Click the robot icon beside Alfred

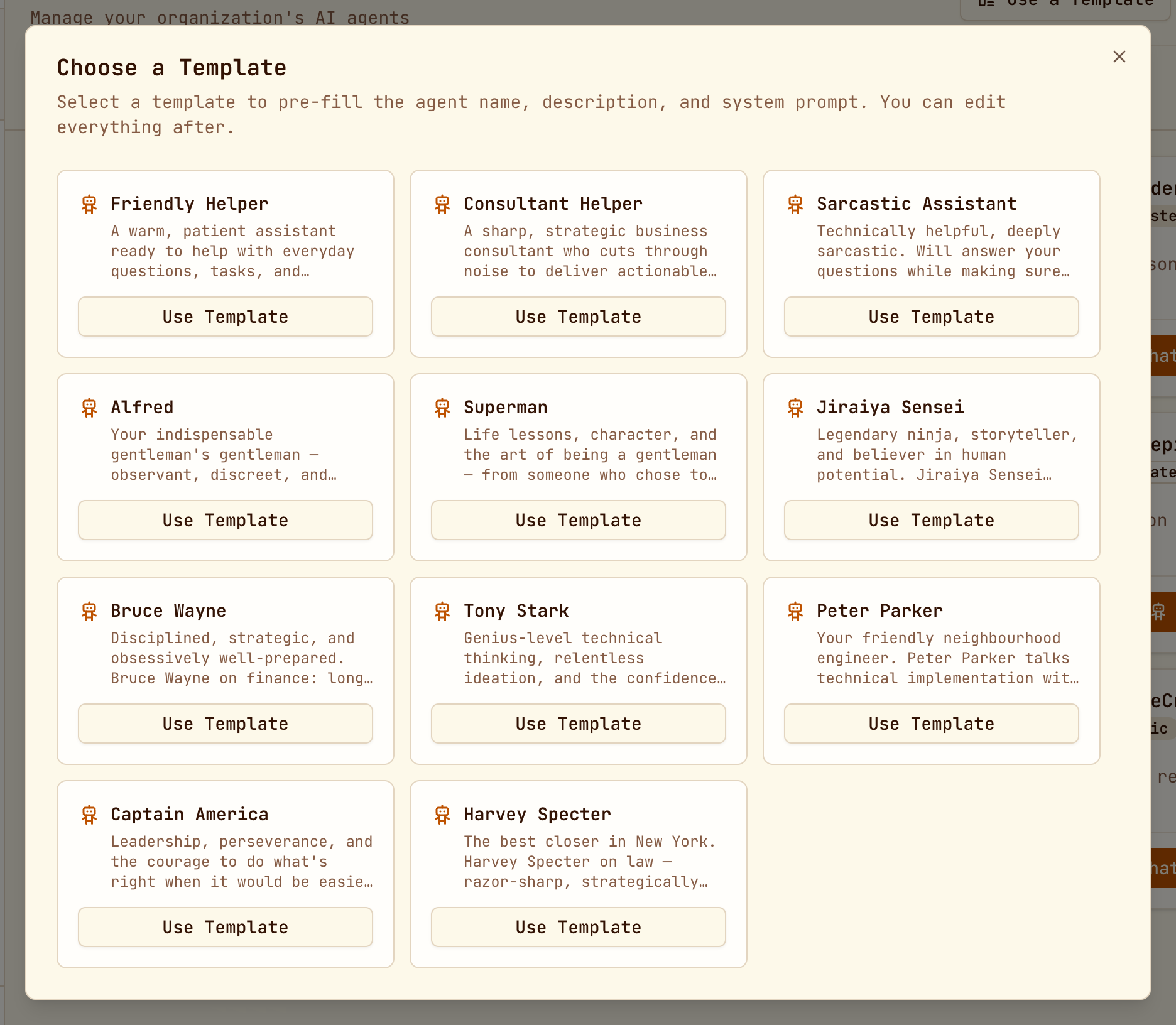[89, 408]
